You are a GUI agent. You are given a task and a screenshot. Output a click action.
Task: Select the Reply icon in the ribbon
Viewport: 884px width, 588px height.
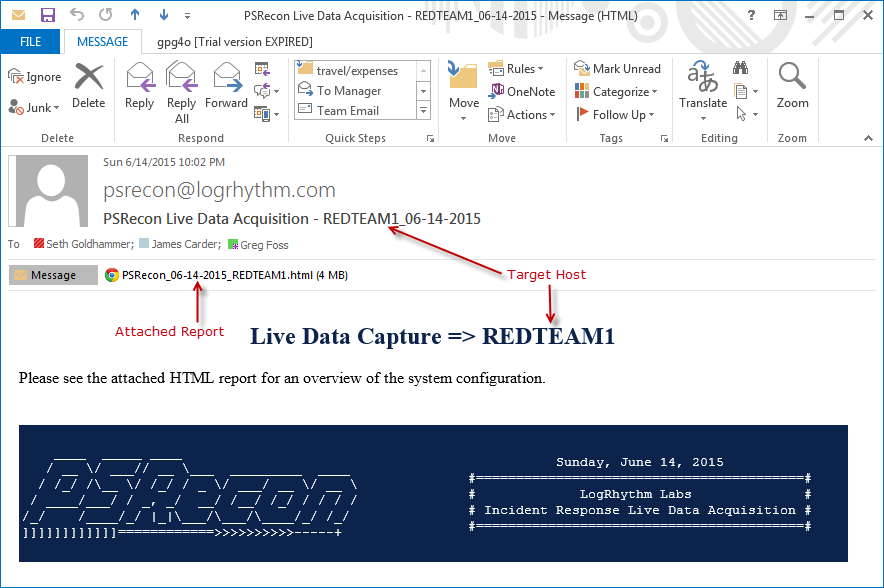[139, 90]
